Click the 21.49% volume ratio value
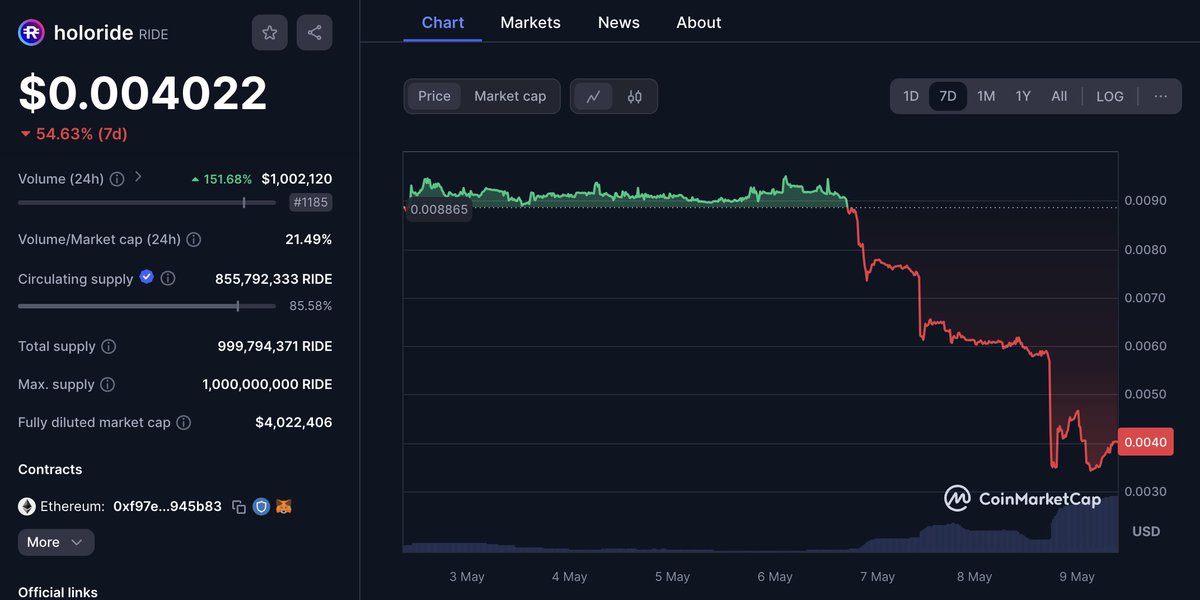Image resolution: width=1200 pixels, height=600 pixels. tap(309, 240)
